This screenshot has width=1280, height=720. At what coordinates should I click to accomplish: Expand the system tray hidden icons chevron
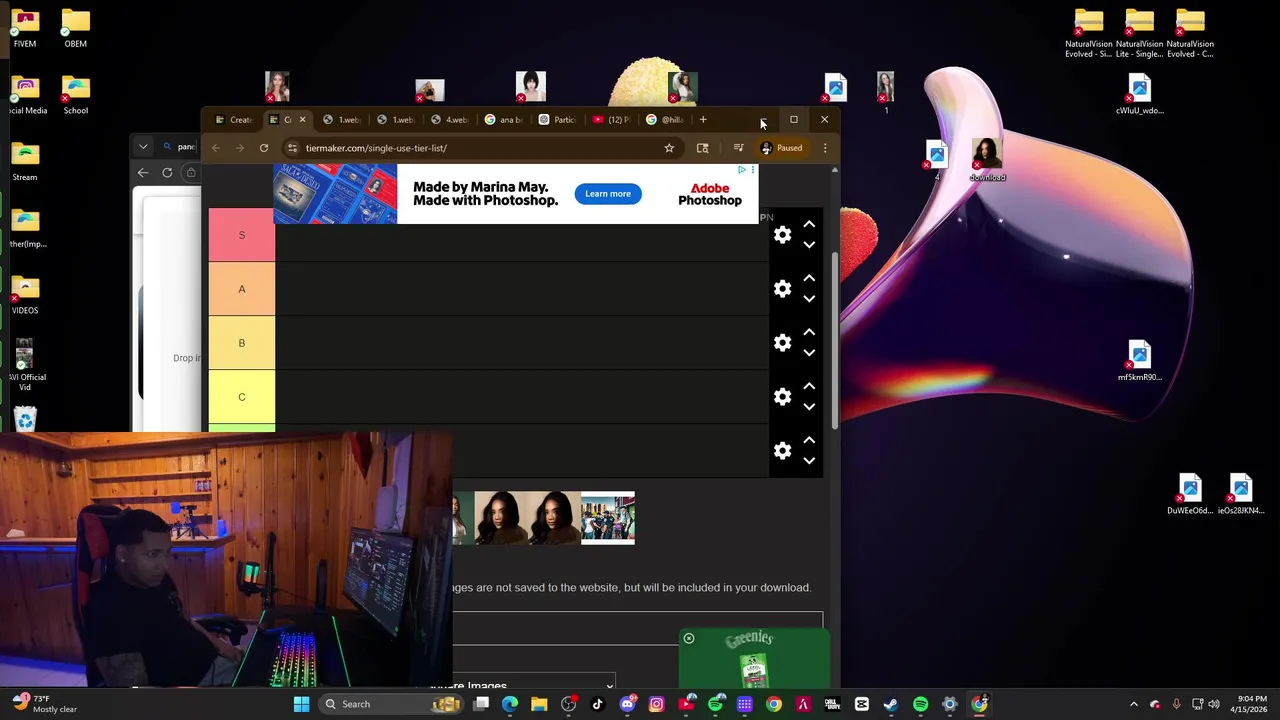(x=1133, y=704)
